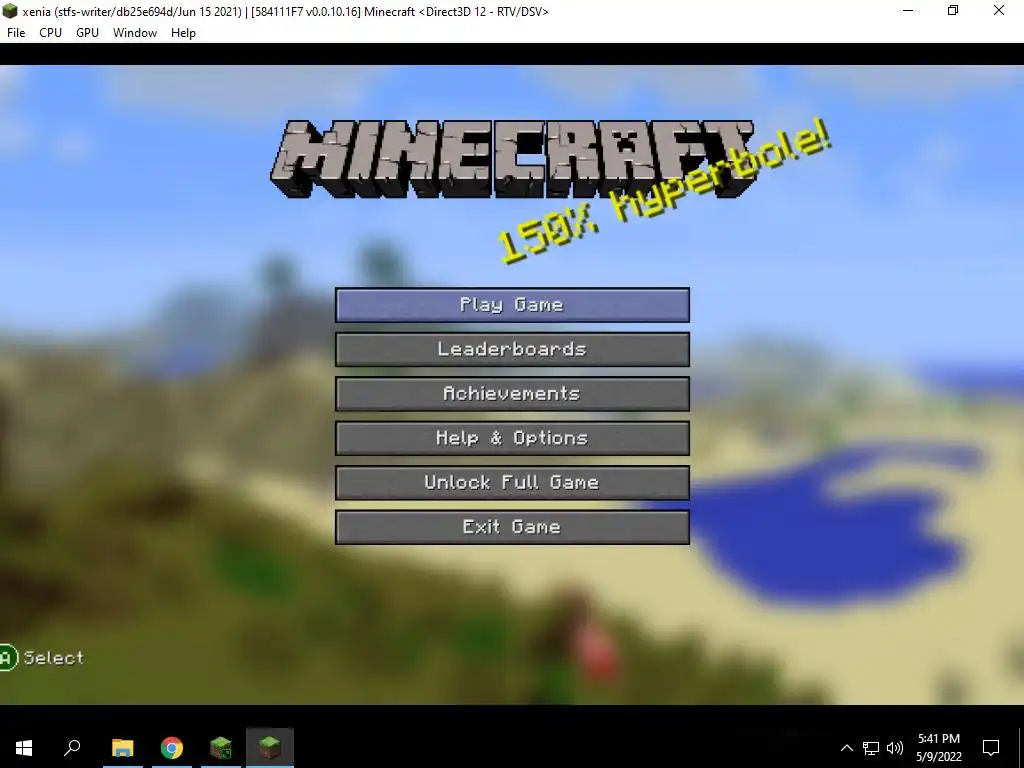
Task: Minimize the xenia window
Action: [x=908, y=10]
